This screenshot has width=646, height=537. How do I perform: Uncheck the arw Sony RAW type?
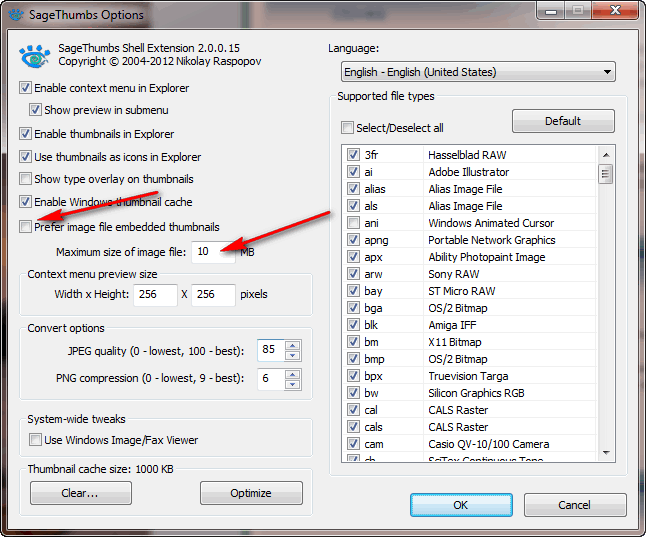(x=353, y=274)
